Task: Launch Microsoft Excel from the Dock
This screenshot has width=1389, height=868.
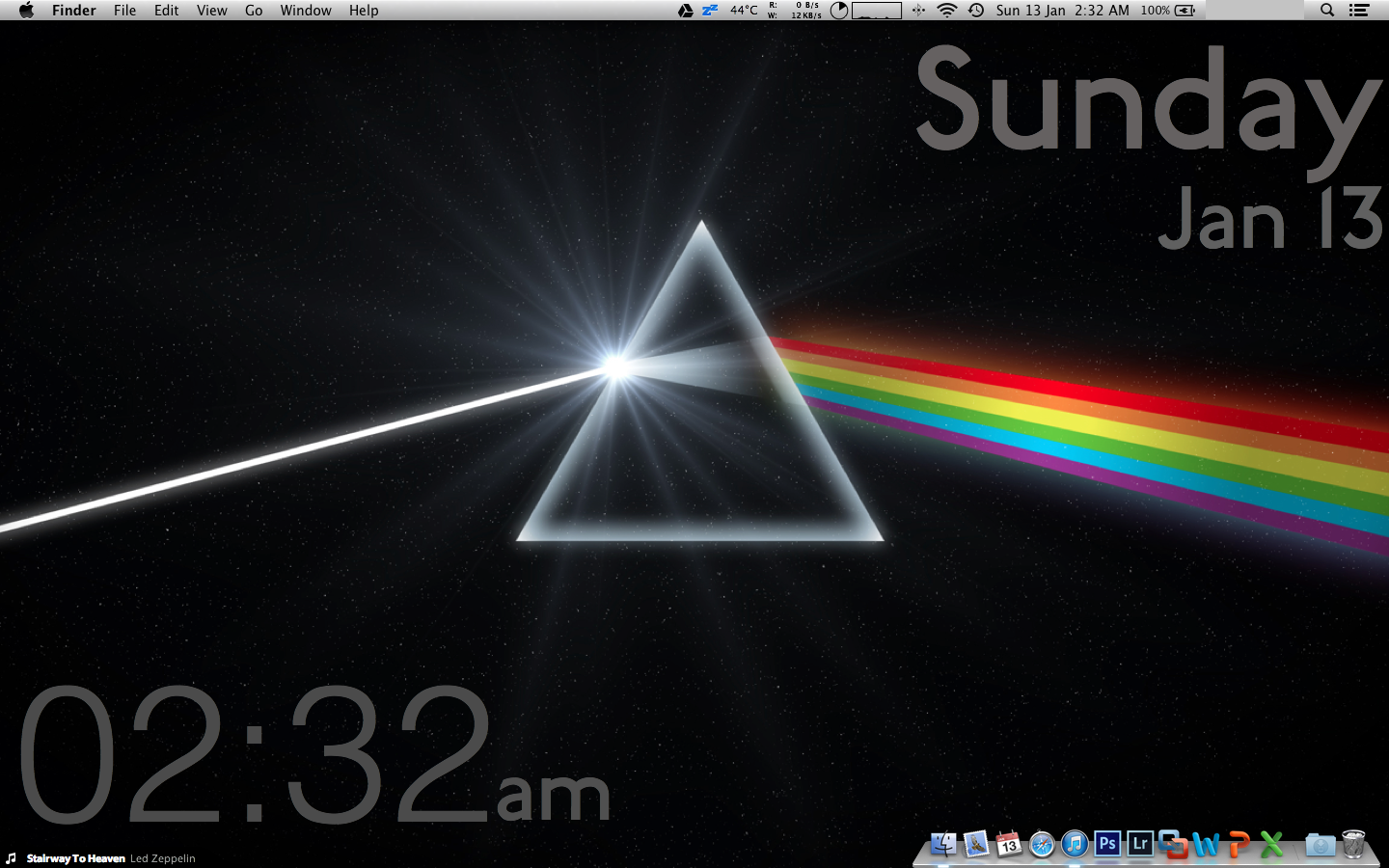Action: point(1272,845)
